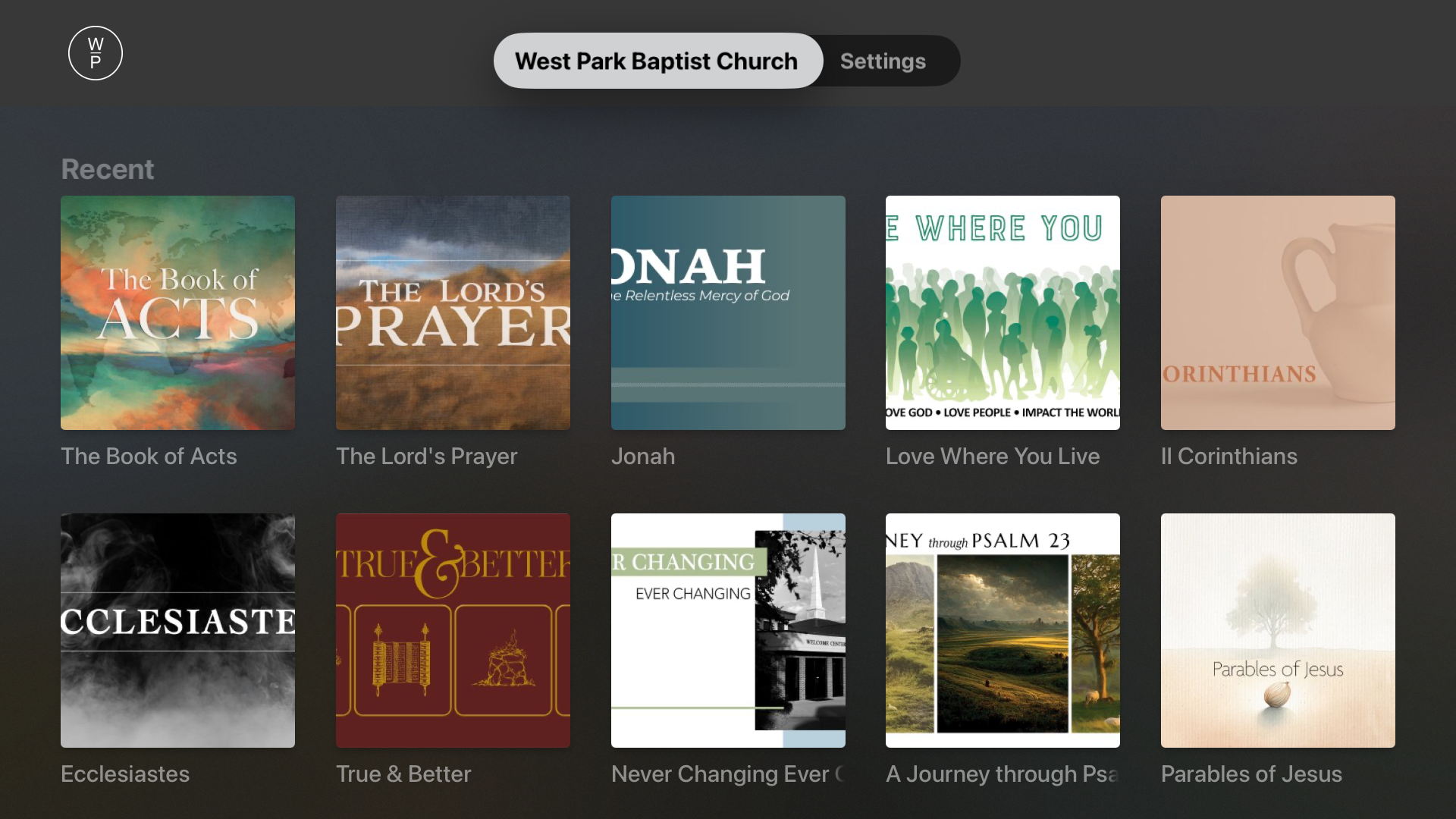Select the II Corinthians series cover
Screen dimensions: 1456x819
coord(1278,312)
